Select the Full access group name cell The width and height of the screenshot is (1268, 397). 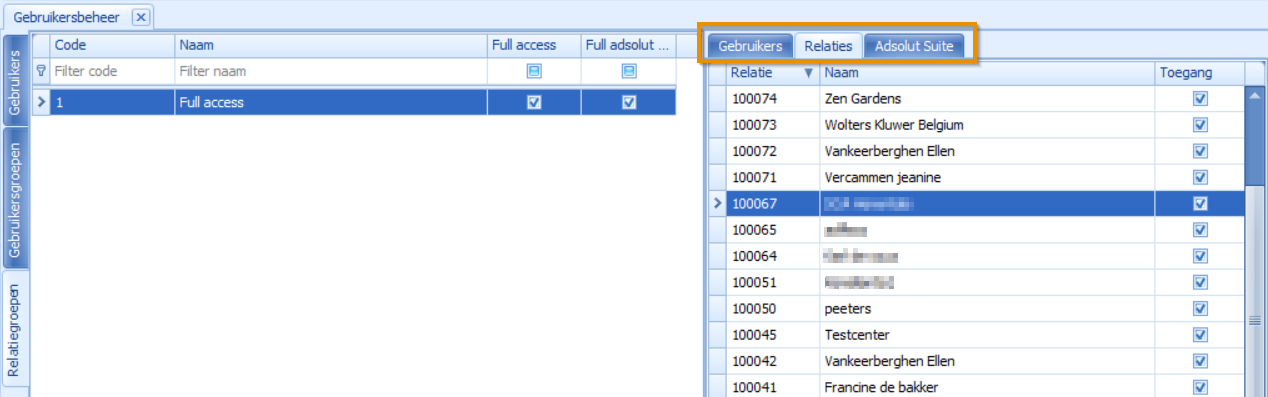point(331,102)
